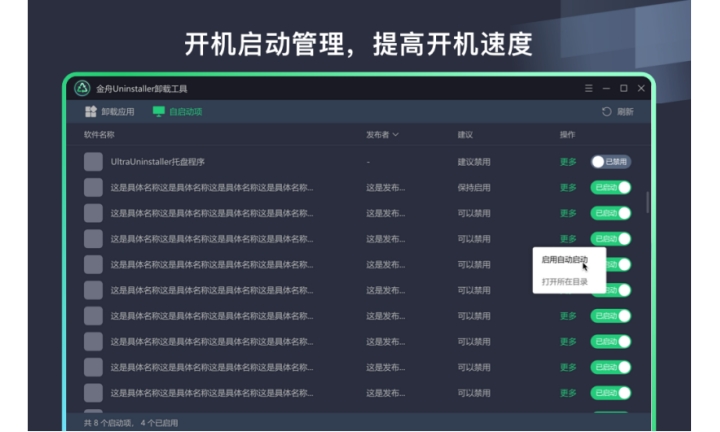720x432 pixels.
Task: Click the vertical scrollbar of the list
Action: coord(647,200)
